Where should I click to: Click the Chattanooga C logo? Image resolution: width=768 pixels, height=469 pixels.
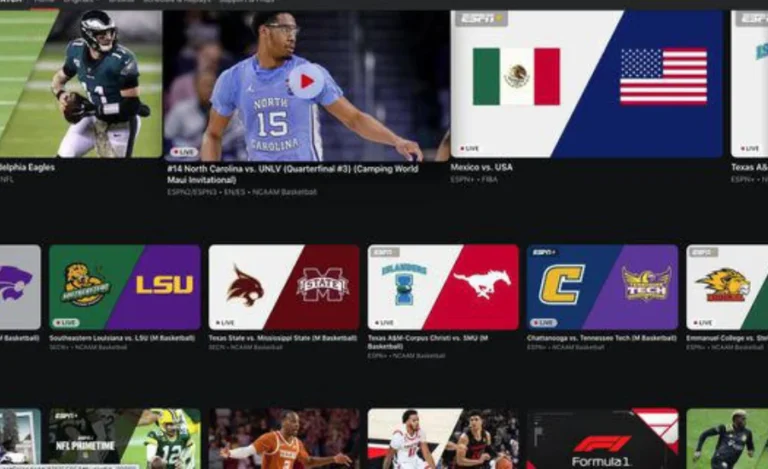coord(562,284)
